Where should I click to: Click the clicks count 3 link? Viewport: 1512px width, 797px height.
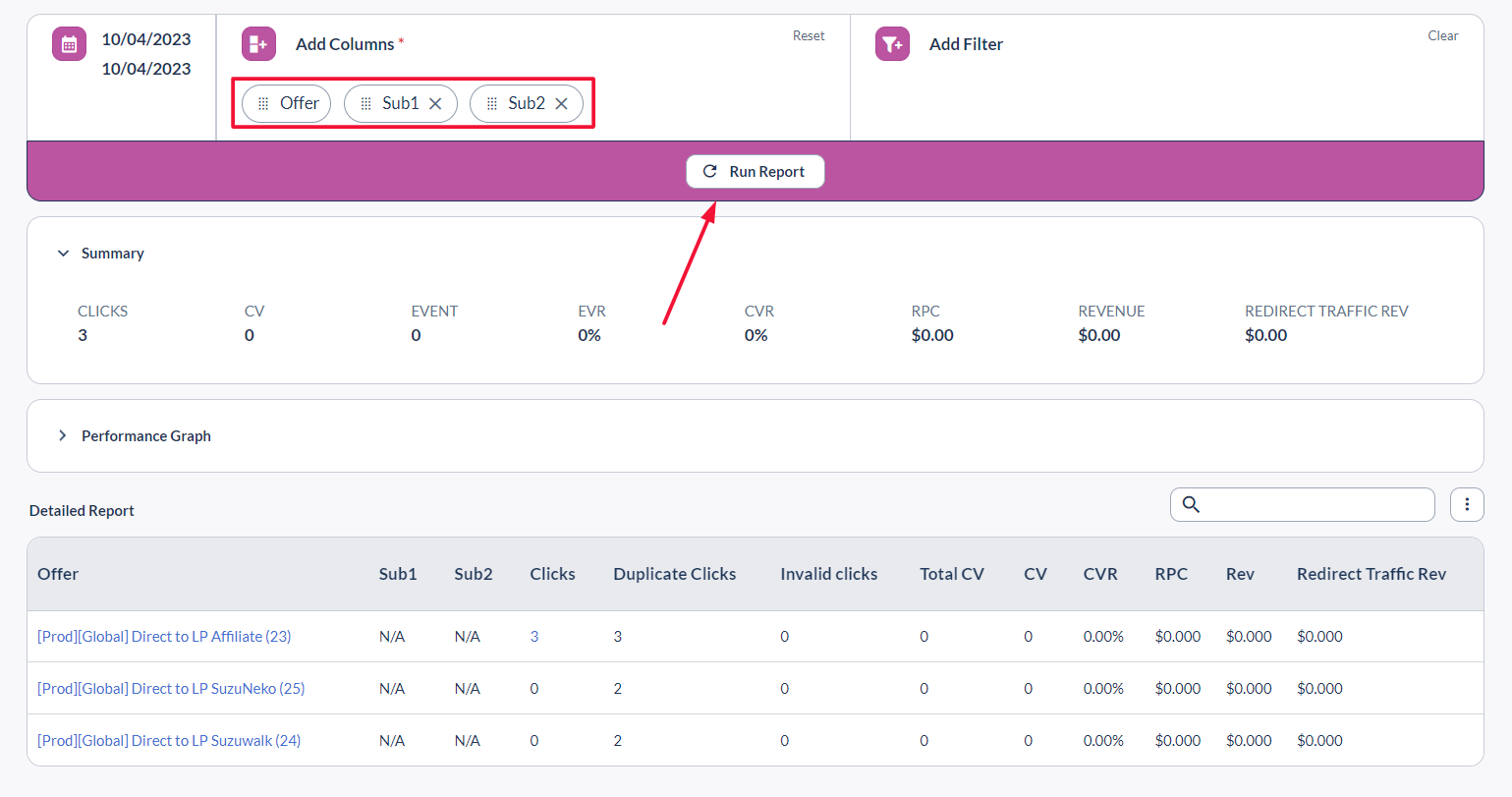[x=534, y=637]
